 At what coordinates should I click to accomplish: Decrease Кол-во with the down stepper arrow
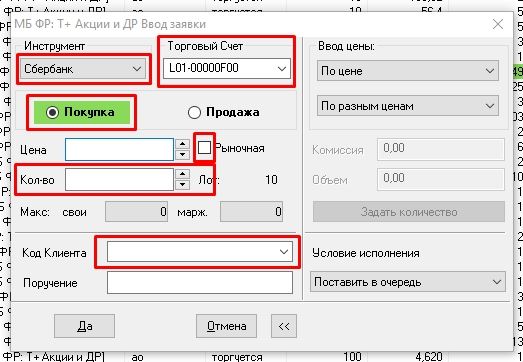pos(182,185)
